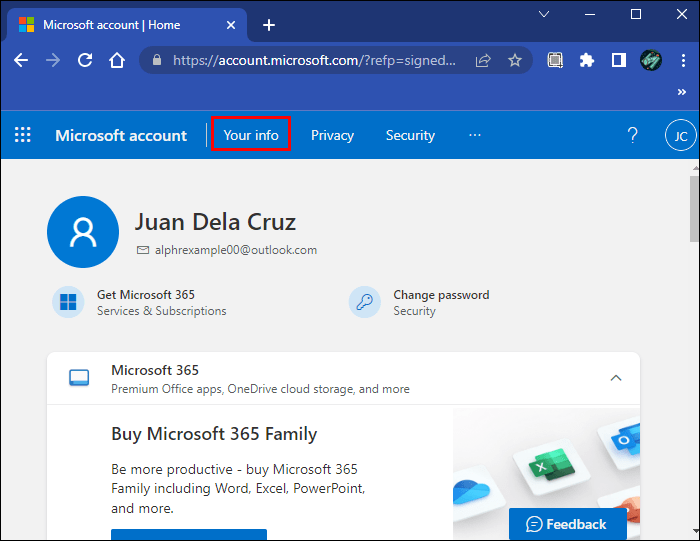Open the JC account manager avatar

pos(680,135)
